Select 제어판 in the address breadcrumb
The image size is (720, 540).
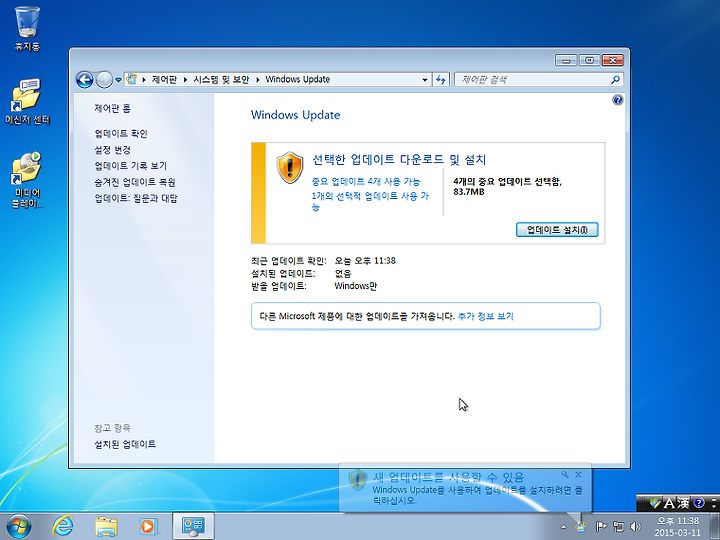(x=164, y=79)
